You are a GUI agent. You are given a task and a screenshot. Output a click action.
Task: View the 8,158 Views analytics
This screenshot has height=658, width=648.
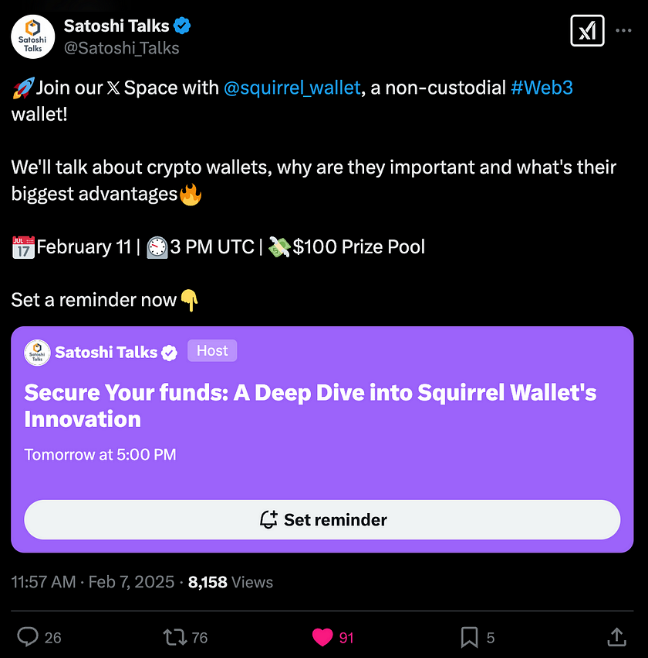230,582
